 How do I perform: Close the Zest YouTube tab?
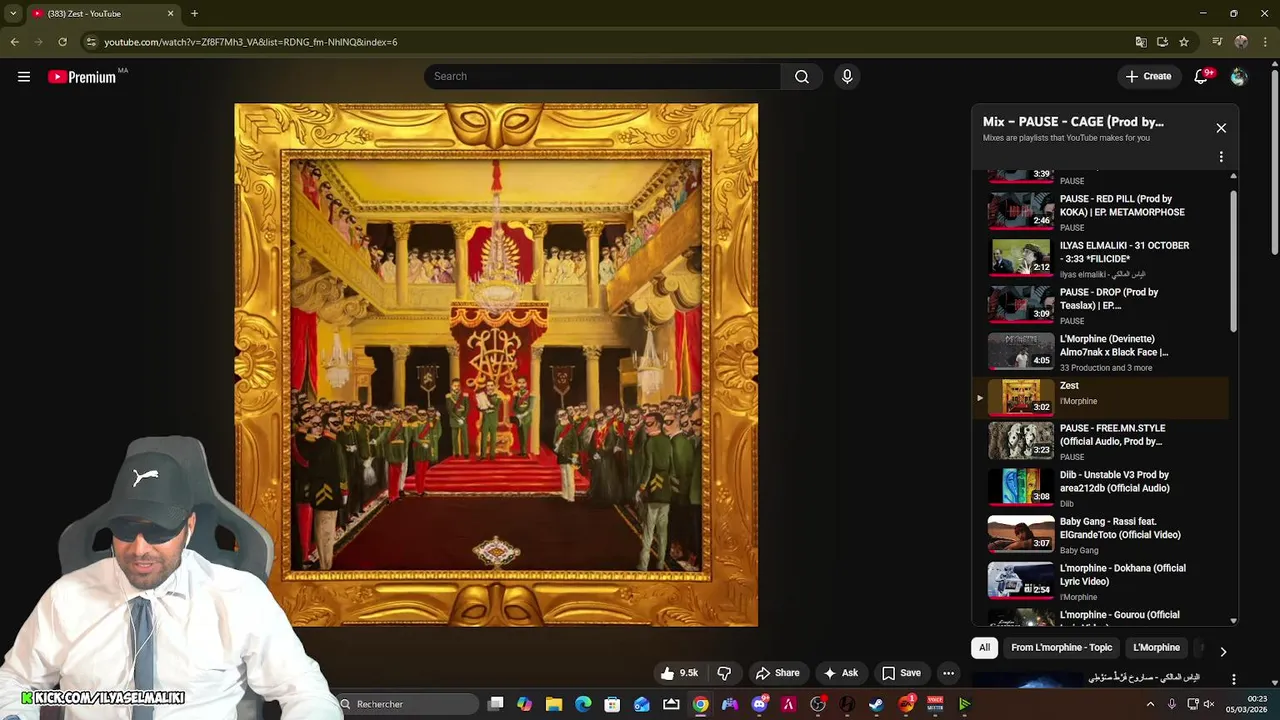170,13
